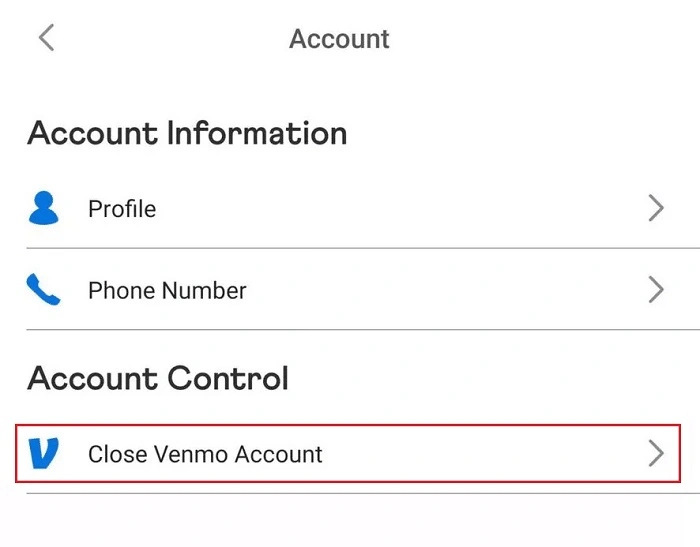This screenshot has height=547, width=700.
Task: Click the Account Information section heading
Action: tap(187, 133)
